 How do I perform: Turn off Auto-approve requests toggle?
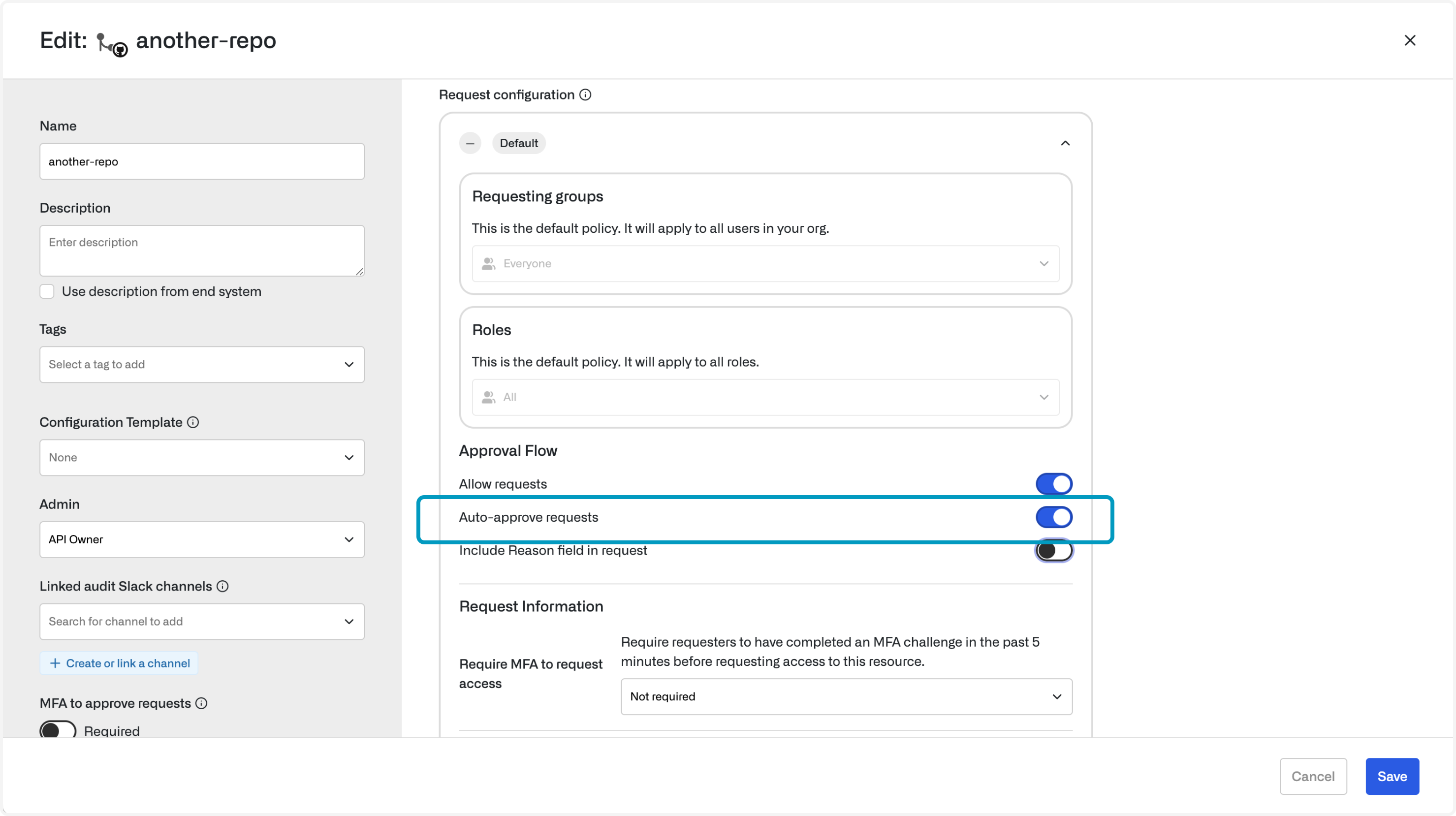coord(1053,517)
